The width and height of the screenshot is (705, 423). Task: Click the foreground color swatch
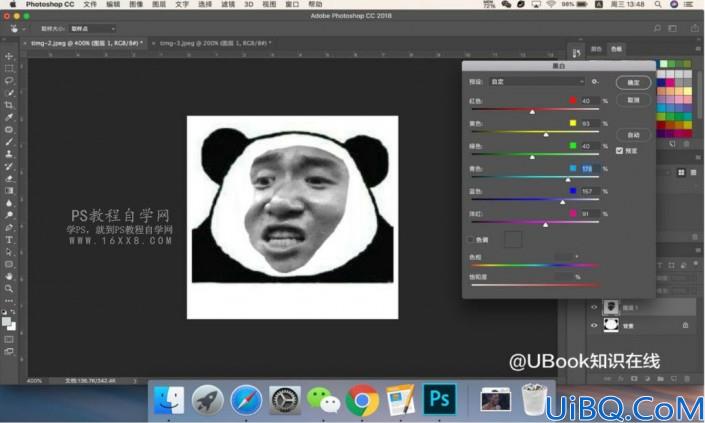coord(6,322)
